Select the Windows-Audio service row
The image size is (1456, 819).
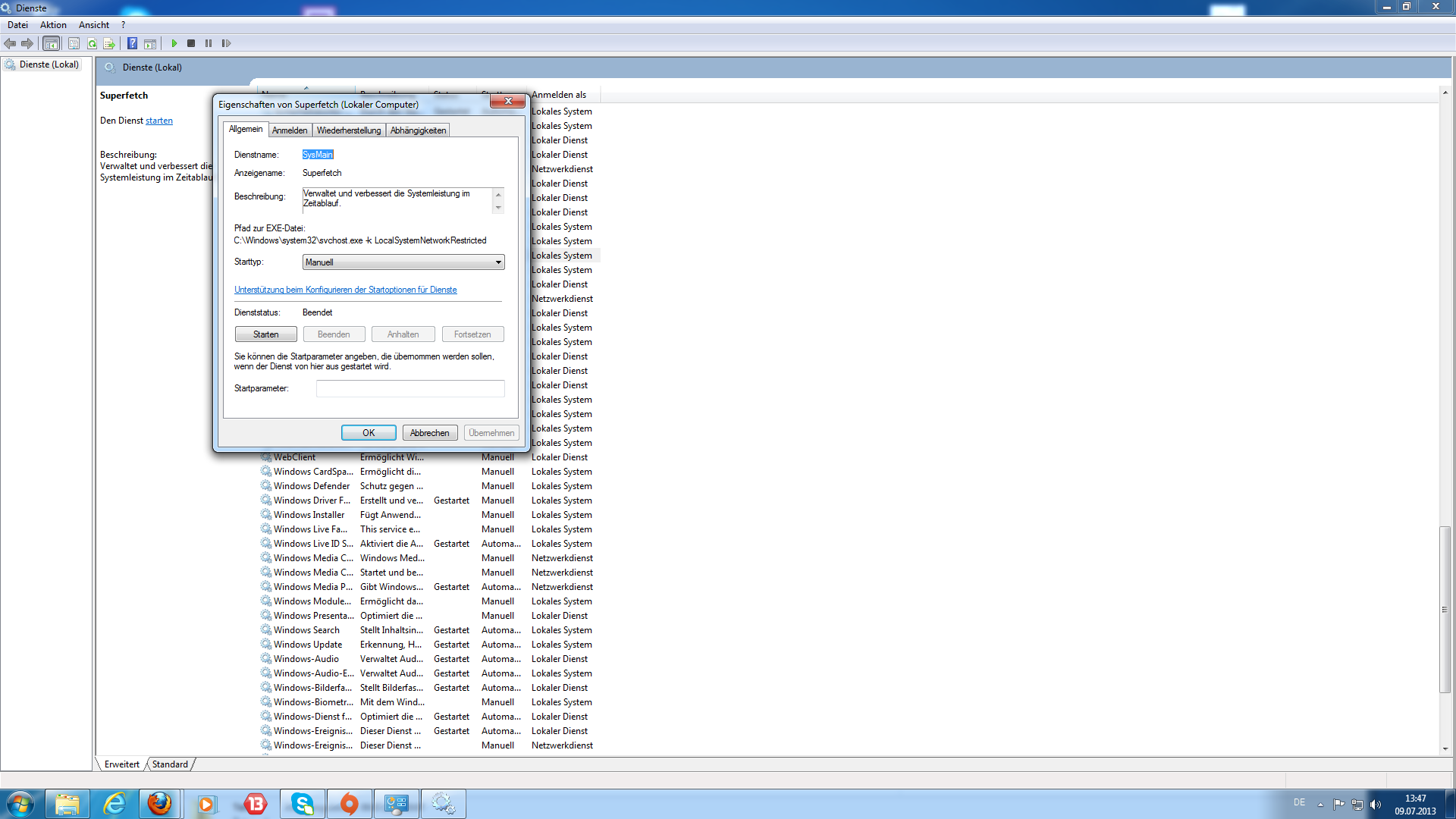coord(431,659)
